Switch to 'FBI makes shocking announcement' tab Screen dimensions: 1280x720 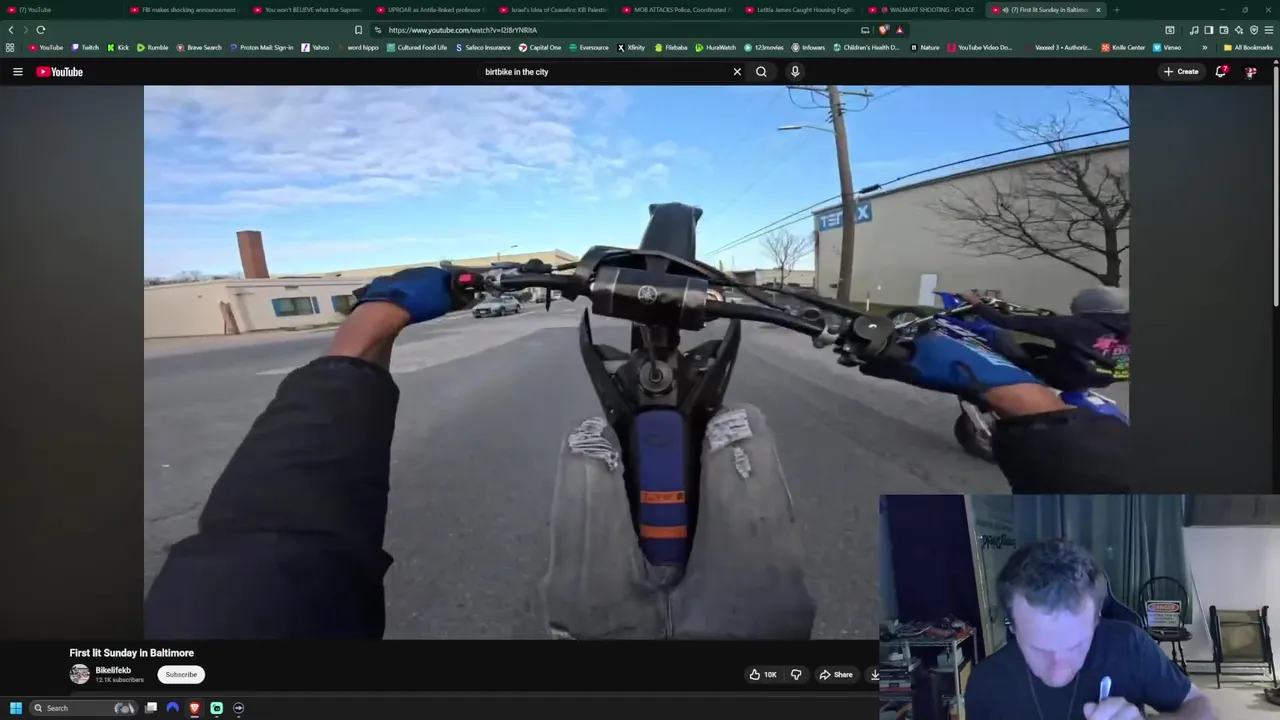(x=184, y=10)
